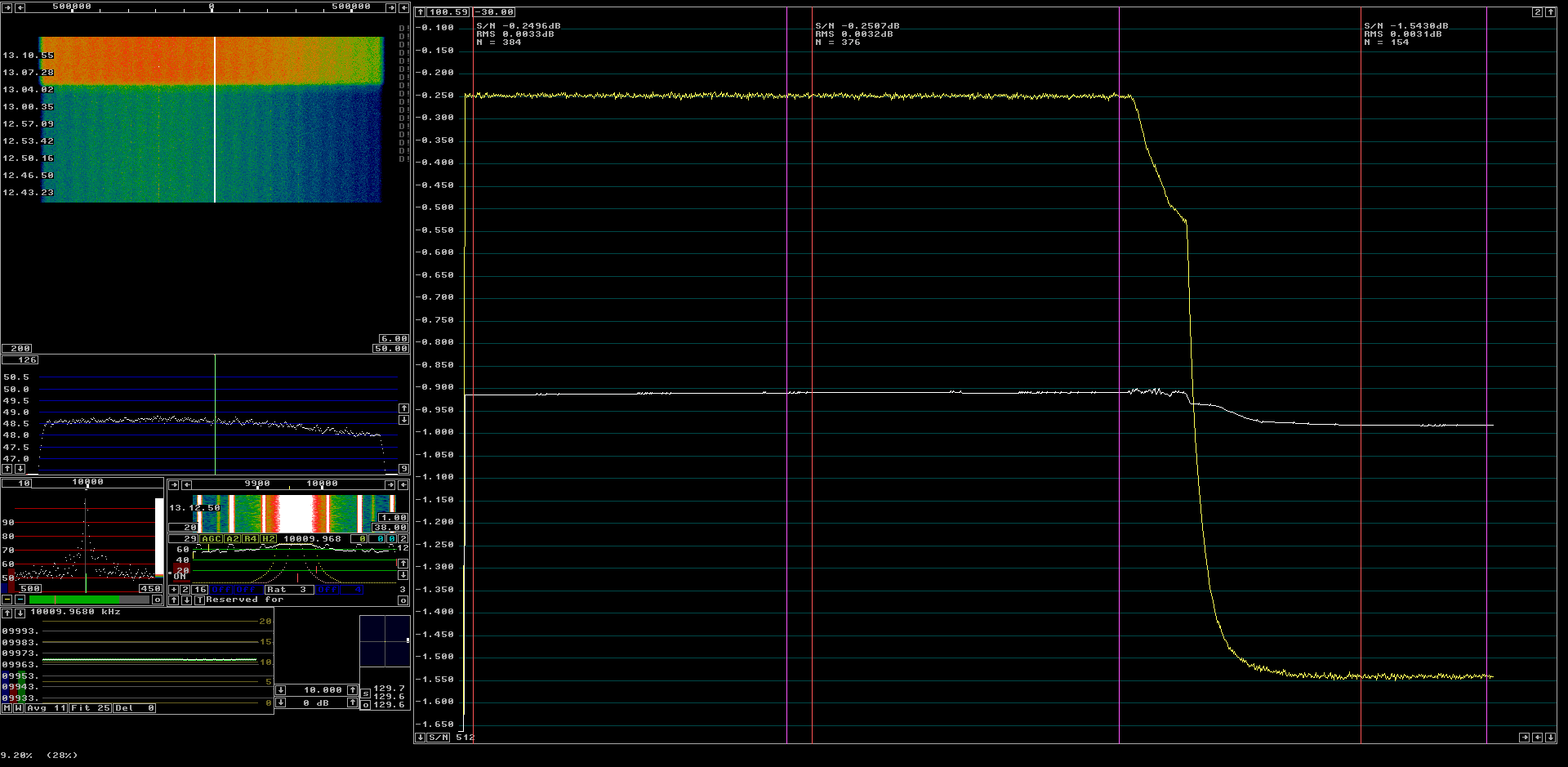The image size is (1568, 767).
Task: Click 'o' button right of green bar
Action: [x=158, y=600]
